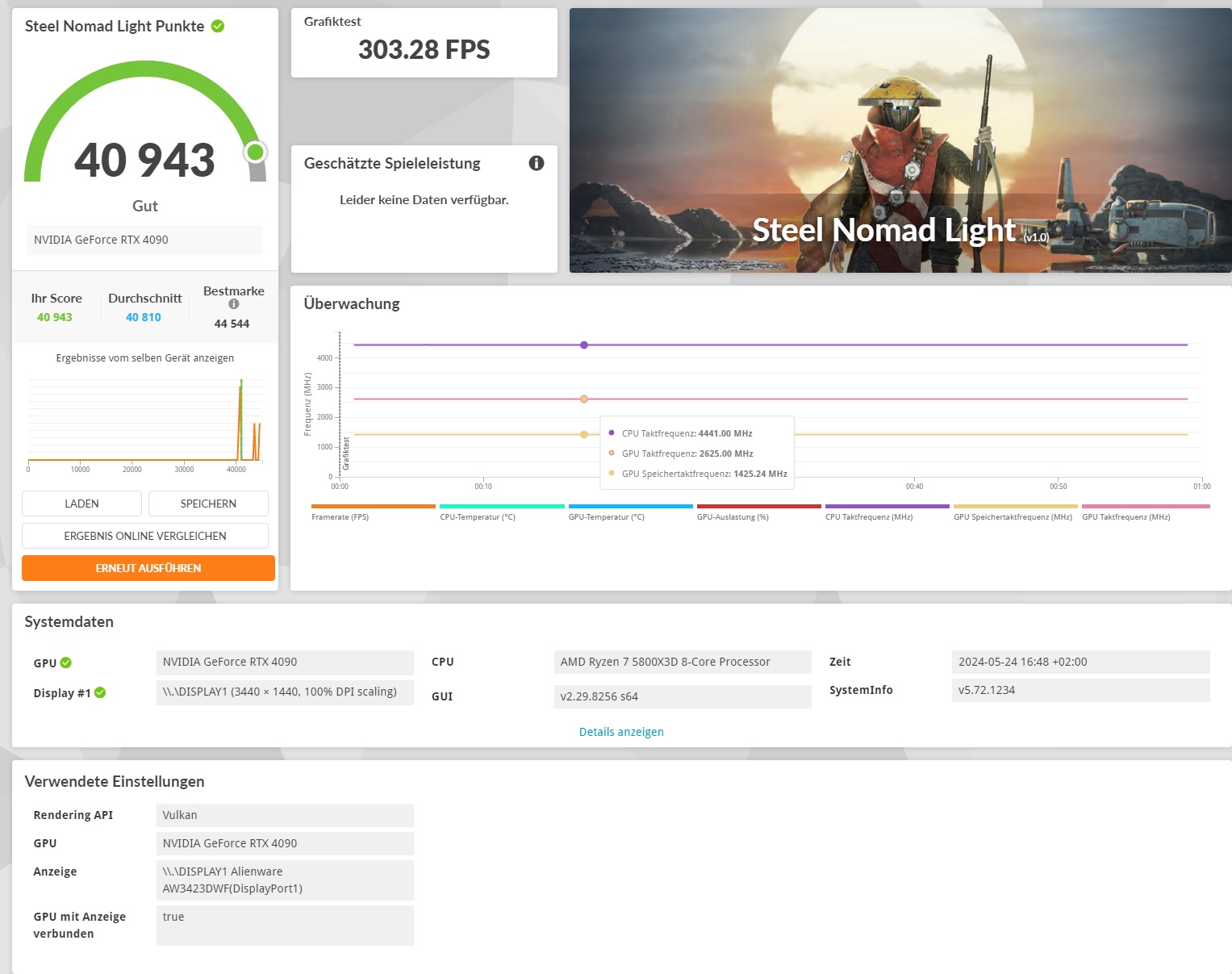Click the green score gauge indicator knob
Viewport: 1232px width, 974px height.
coord(256,152)
